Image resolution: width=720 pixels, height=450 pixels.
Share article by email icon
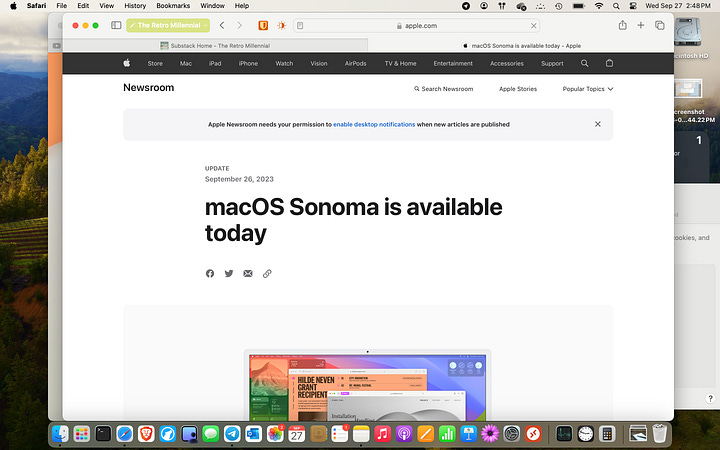tap(248, 274)
